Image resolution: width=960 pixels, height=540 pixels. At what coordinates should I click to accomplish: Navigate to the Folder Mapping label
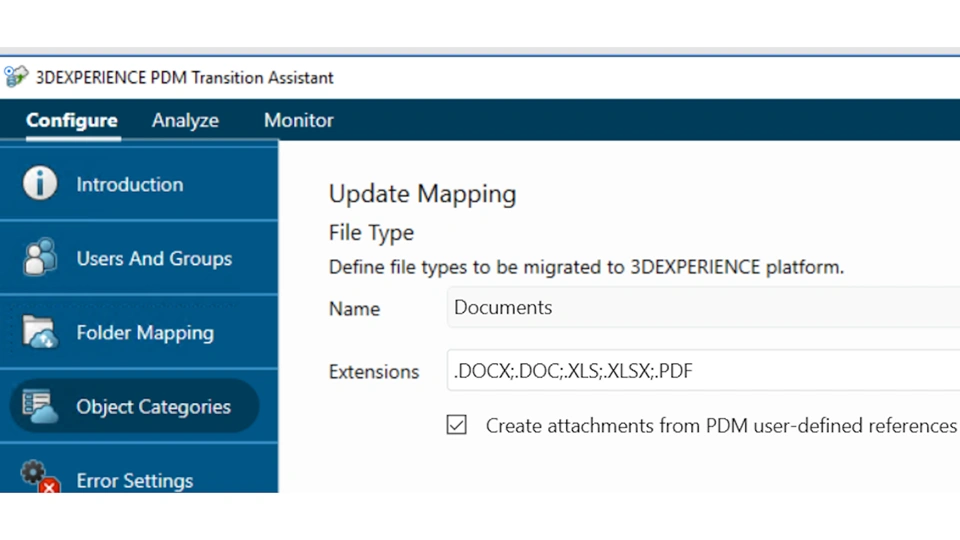coord(145,332)
